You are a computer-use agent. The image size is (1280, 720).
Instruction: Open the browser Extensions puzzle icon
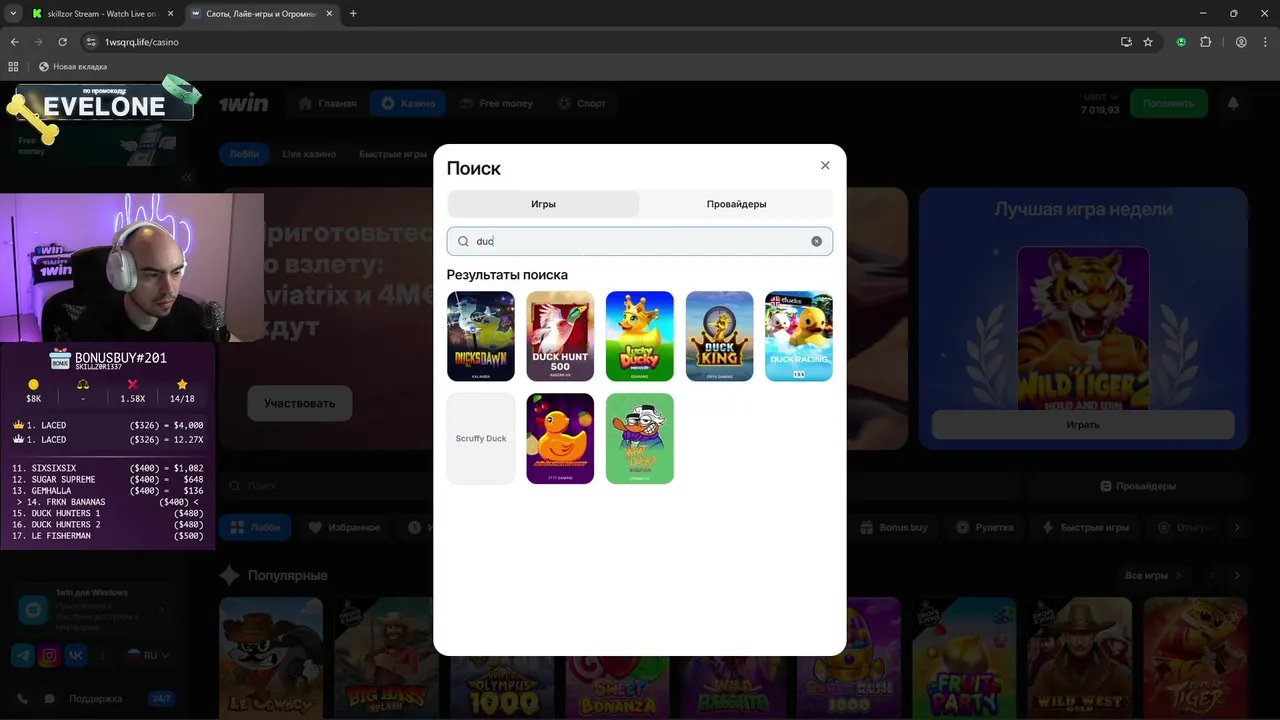pos(1205,42)
